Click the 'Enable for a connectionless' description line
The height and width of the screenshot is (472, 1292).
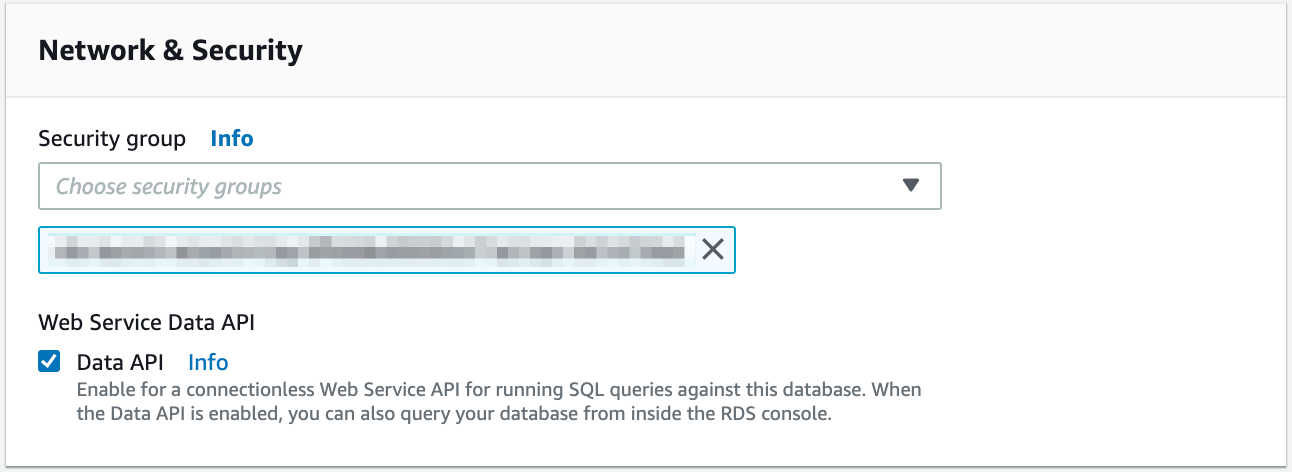tap(200, 388)
